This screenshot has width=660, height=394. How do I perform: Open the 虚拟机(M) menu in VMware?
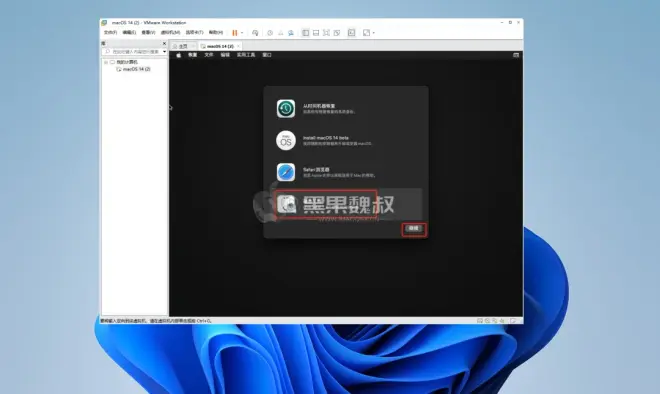click(170, 32)
